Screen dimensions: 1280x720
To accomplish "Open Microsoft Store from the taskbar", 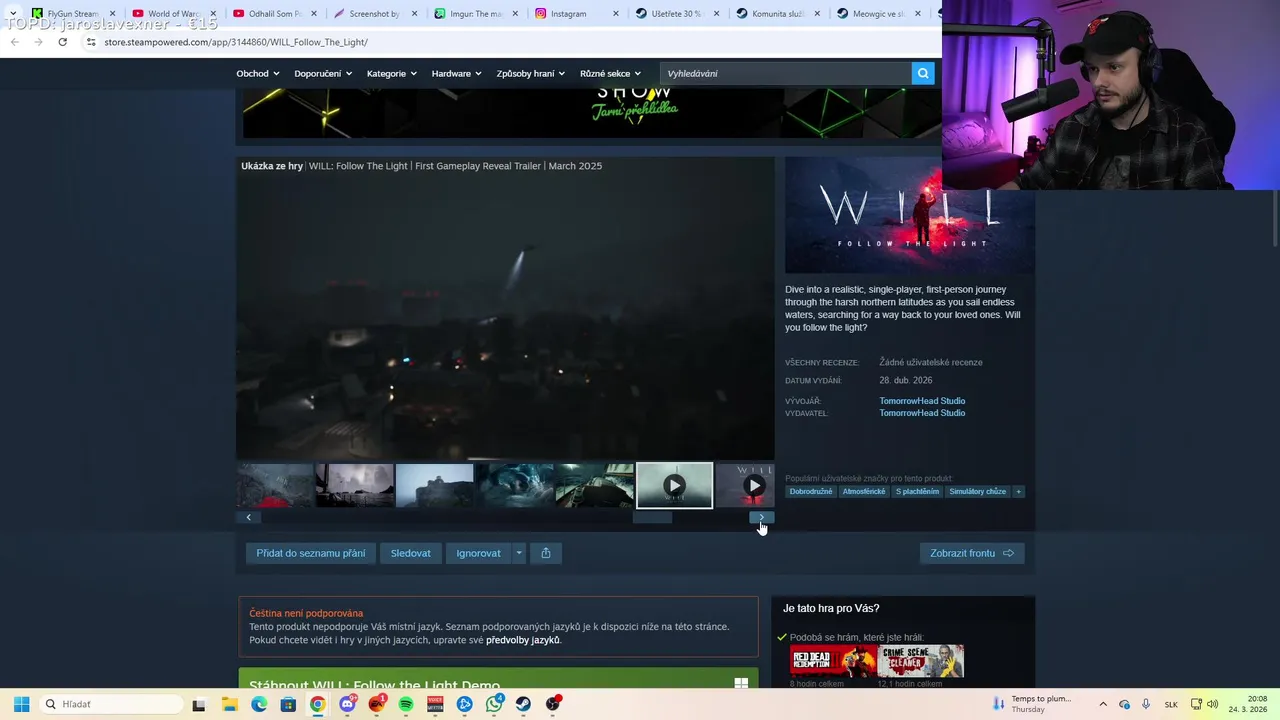I will click(288, 704).
